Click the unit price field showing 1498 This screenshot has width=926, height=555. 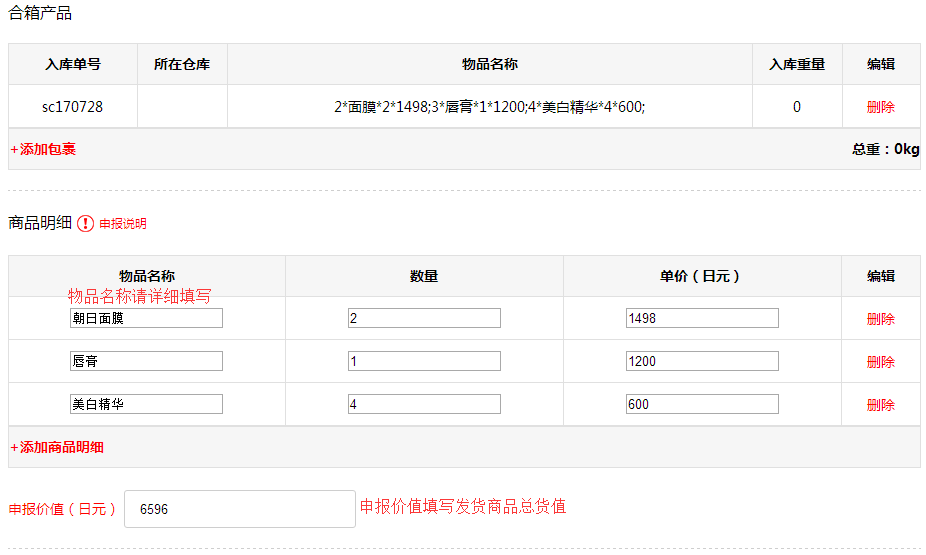[x=701, y=318]
